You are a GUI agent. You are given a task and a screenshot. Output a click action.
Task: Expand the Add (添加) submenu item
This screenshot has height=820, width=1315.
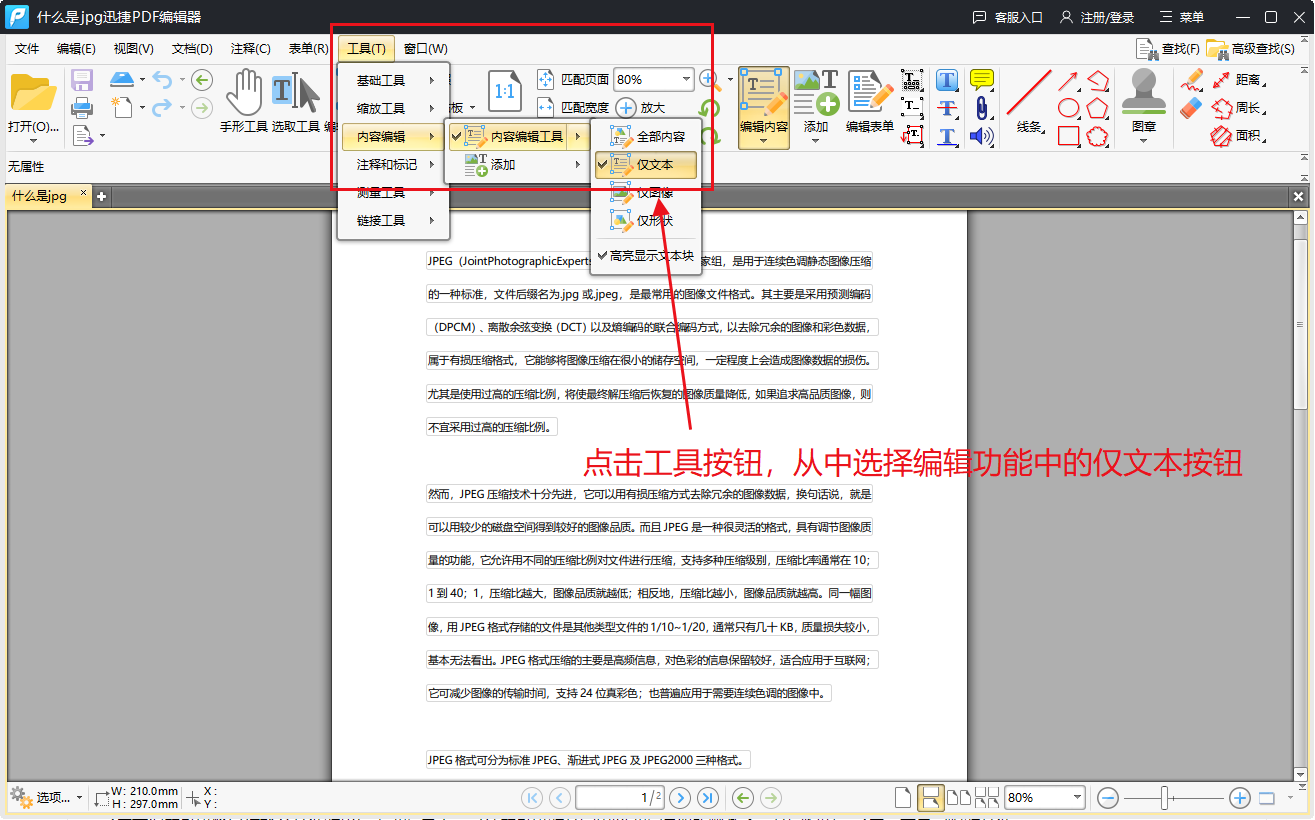pyautogui.click(x=517, y=165)
